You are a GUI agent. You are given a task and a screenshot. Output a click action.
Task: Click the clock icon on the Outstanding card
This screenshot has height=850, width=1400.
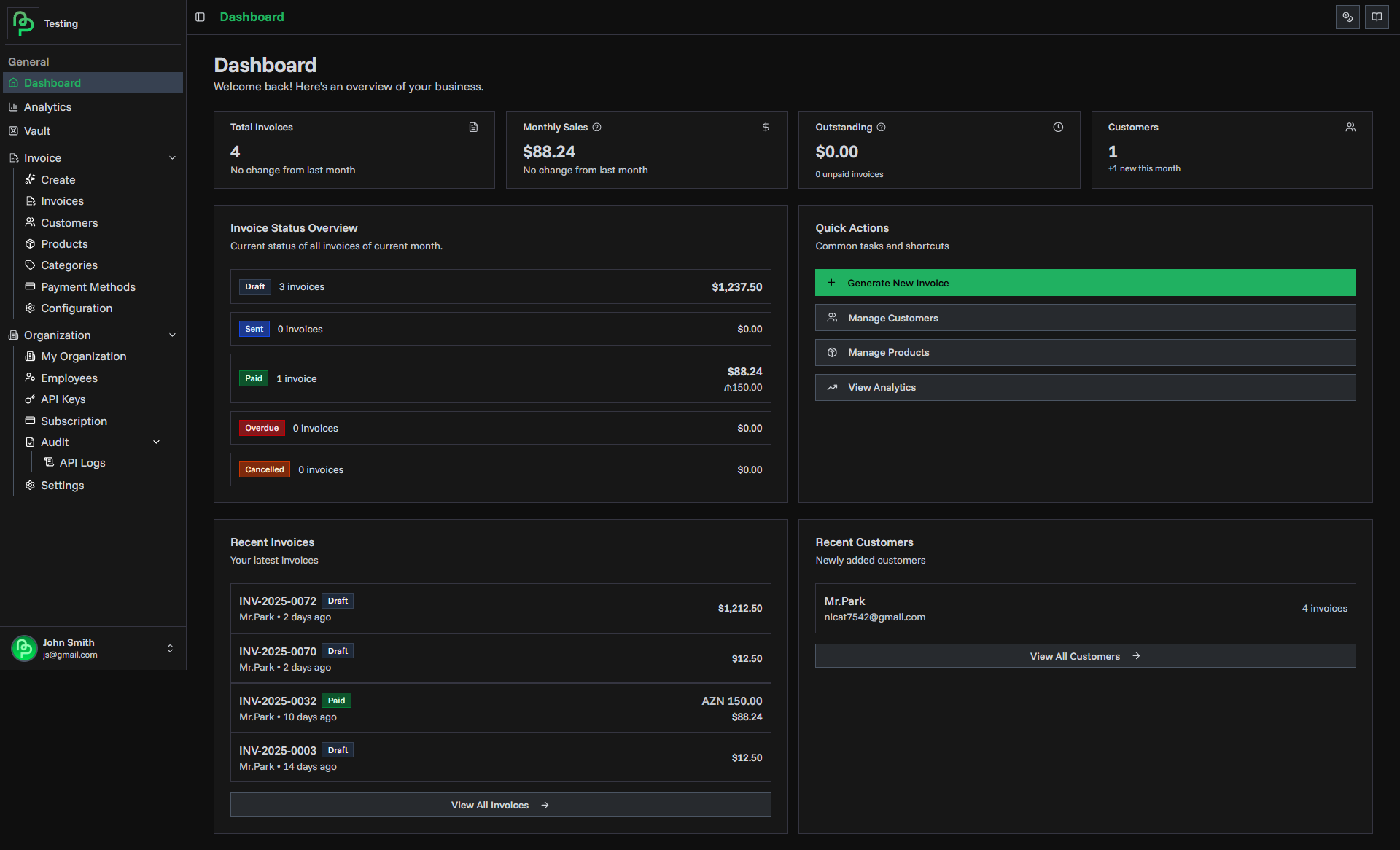pyautogui.click(x=1058, y=127)
